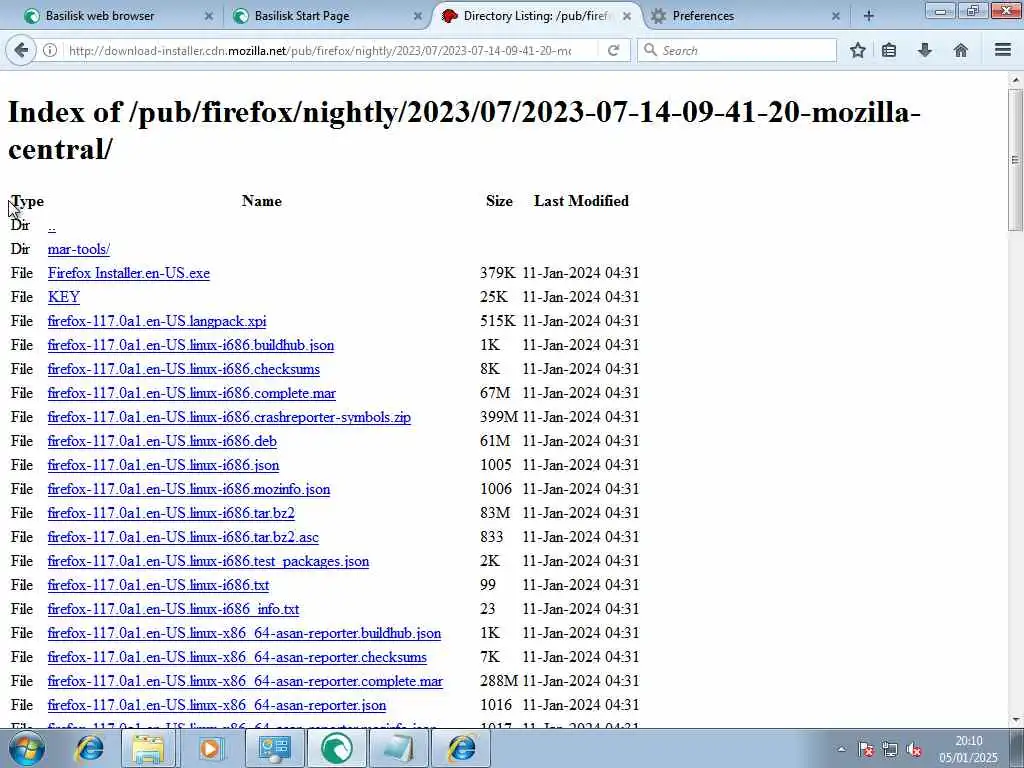Click the 288M size value
Image resolution: width=1024 pixels, height=768 pixels.
pyautogui.click(x=499, y=681)
